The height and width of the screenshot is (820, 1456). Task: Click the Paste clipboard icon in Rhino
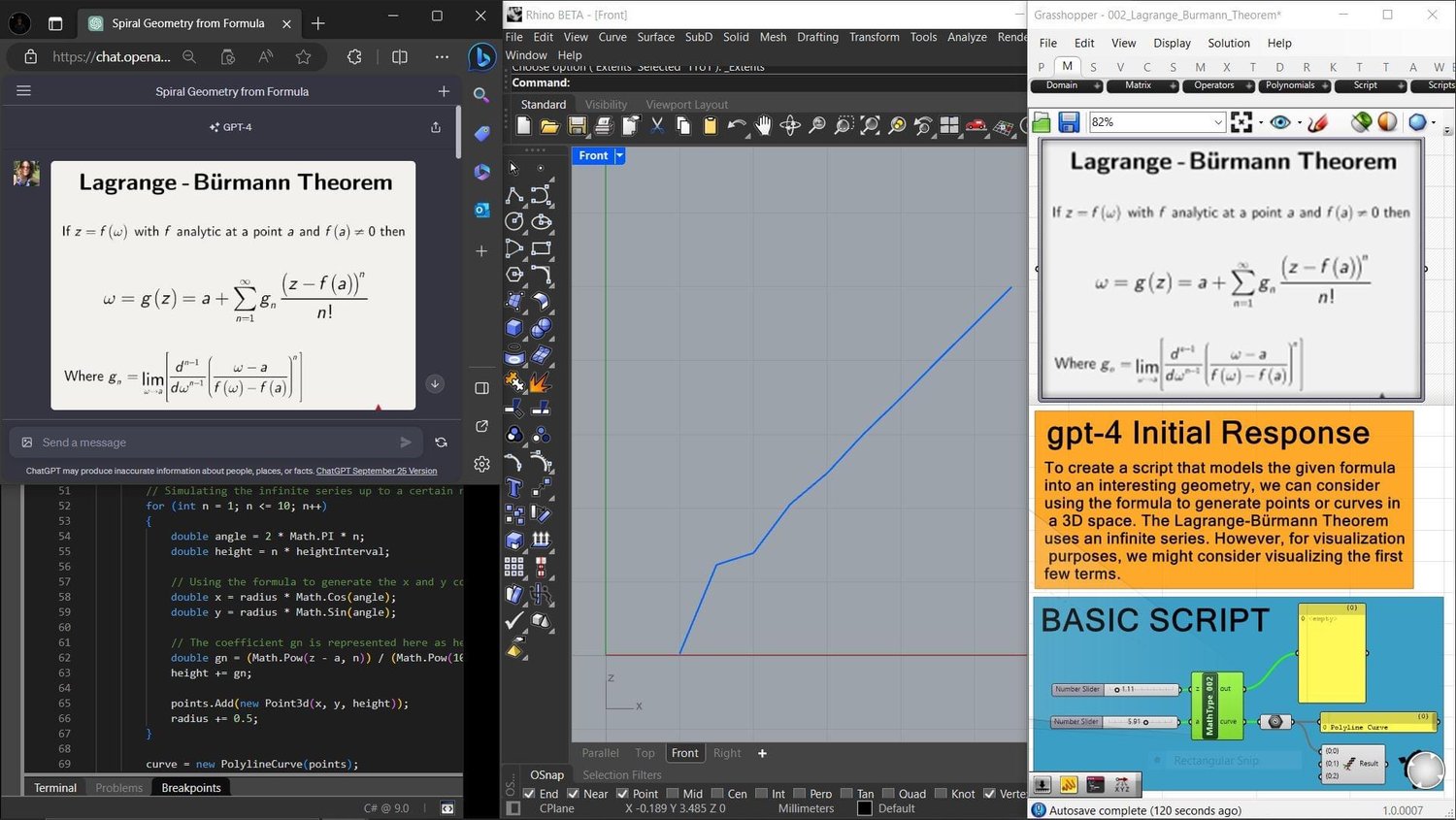pyautogui.click(x=710, y=125)
